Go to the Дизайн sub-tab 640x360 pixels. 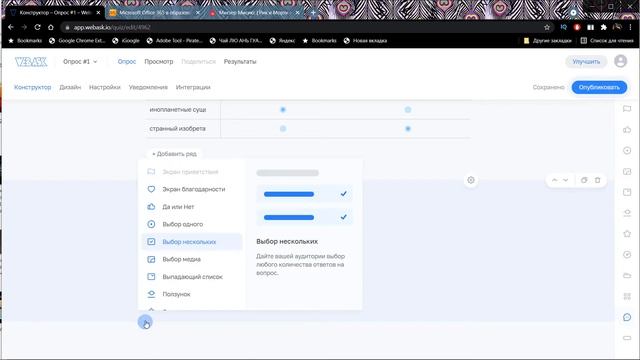[70, 87]
